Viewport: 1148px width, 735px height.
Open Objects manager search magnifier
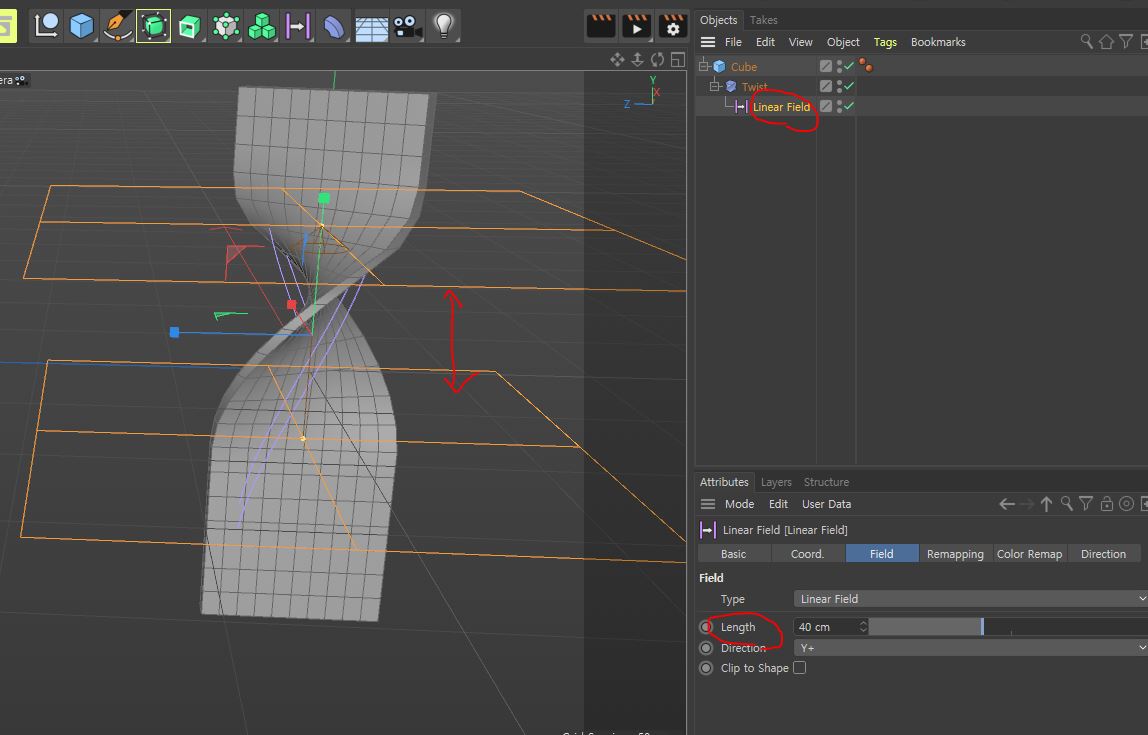point(1086,42)
